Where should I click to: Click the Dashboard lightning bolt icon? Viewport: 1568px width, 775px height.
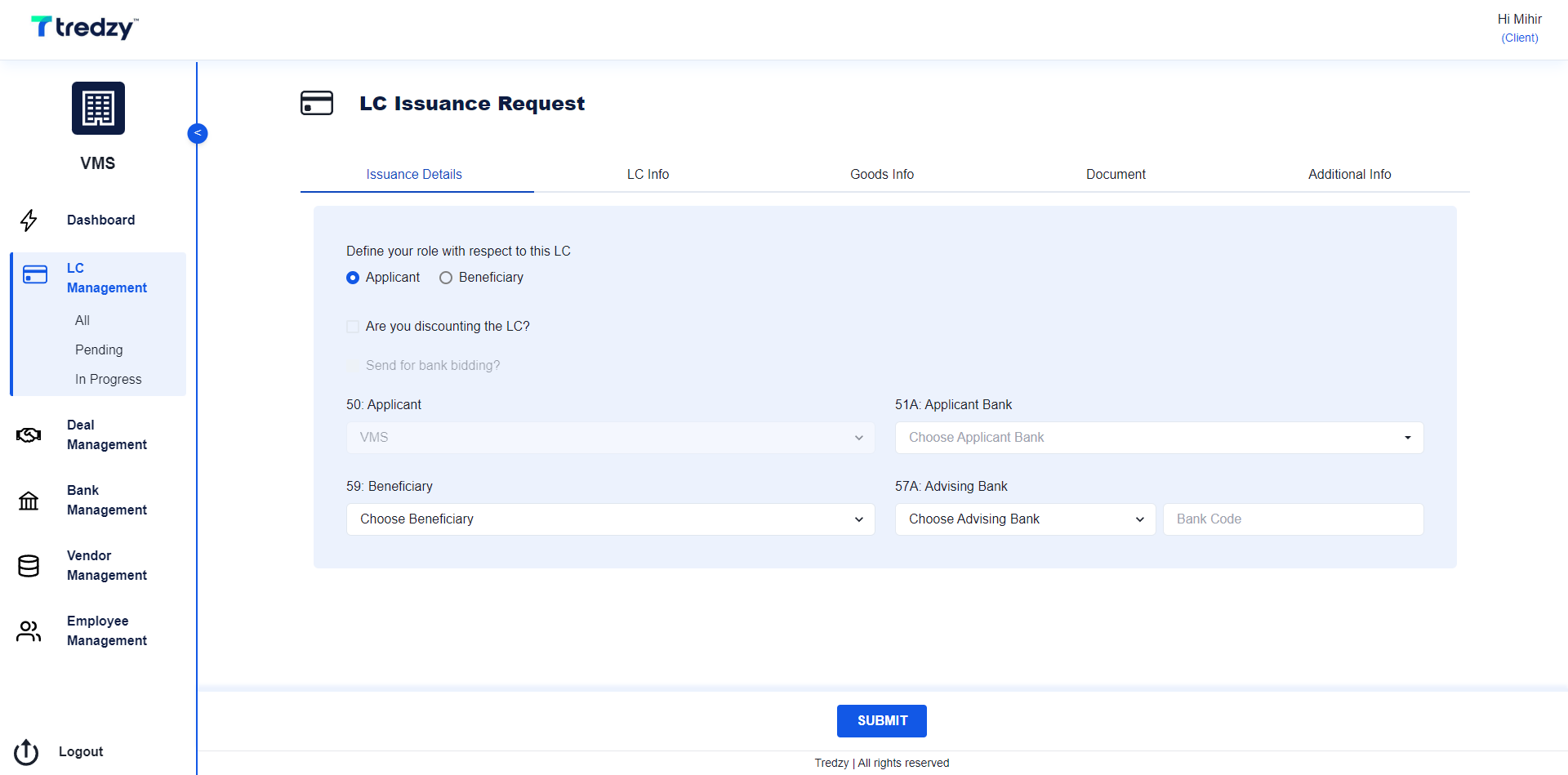tap(29, 220)
